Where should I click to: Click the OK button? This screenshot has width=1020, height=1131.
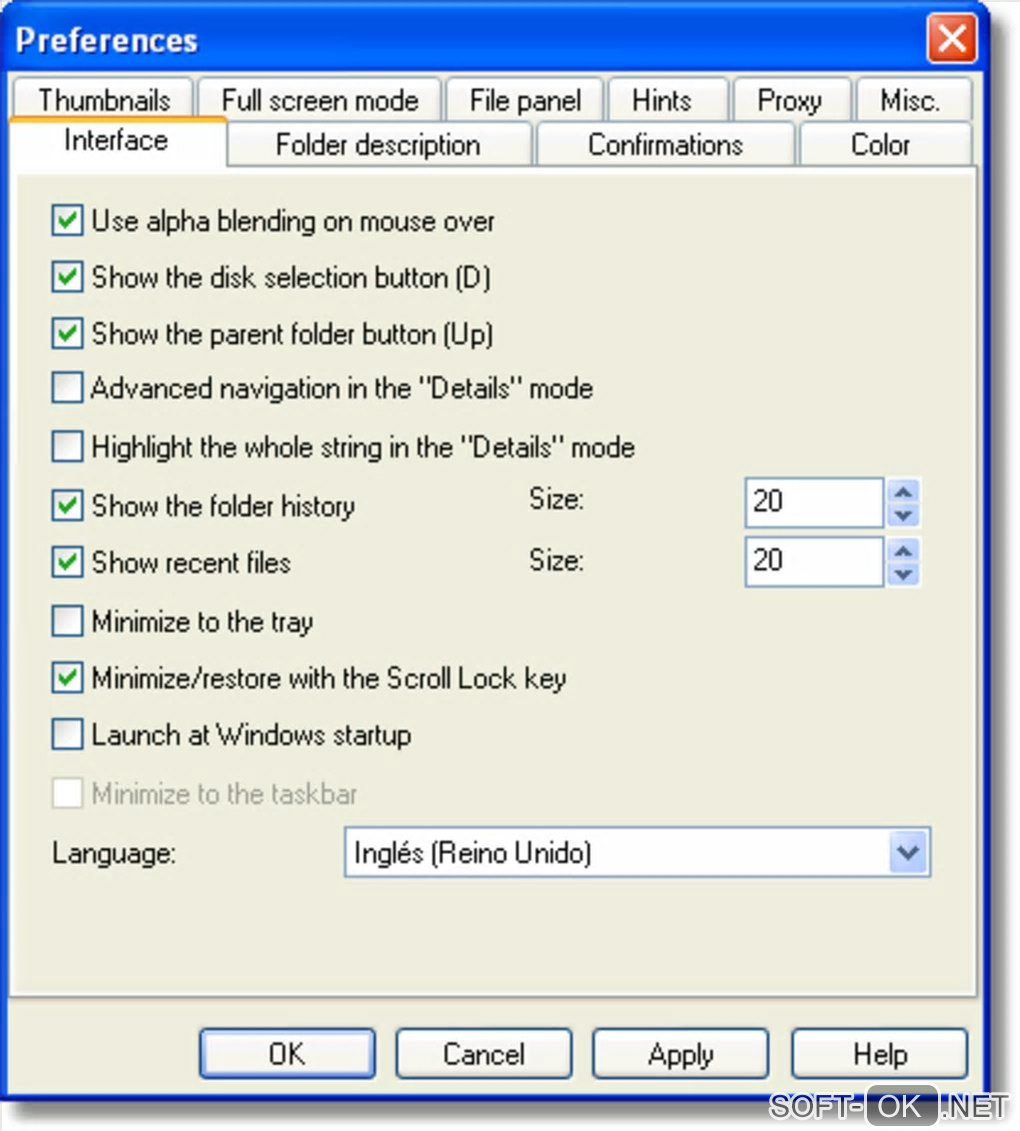pyautogui.click(x=287, y=1054)
